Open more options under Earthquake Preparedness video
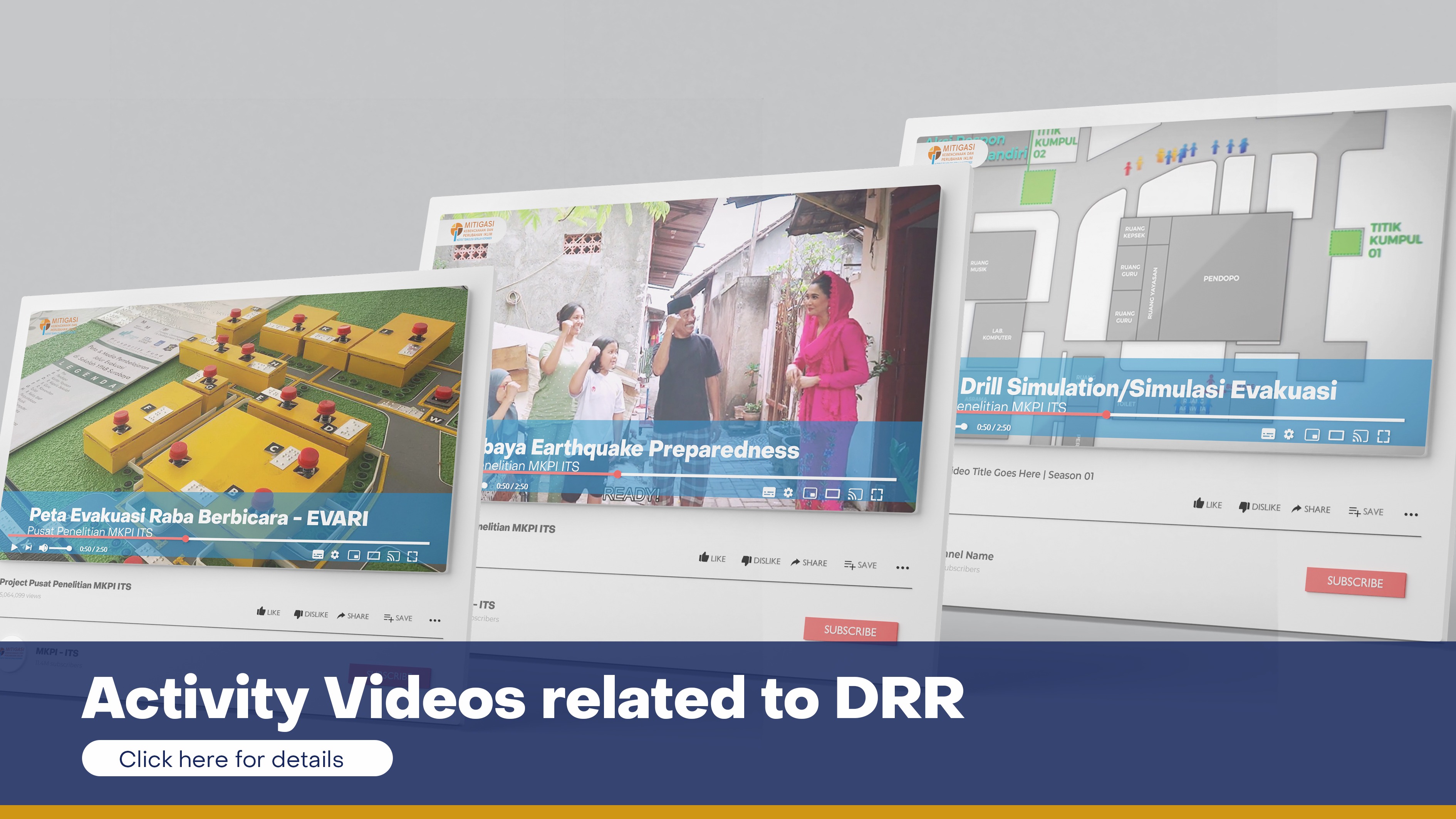Viewport: 1456px width, 819px height. [902, 567]
